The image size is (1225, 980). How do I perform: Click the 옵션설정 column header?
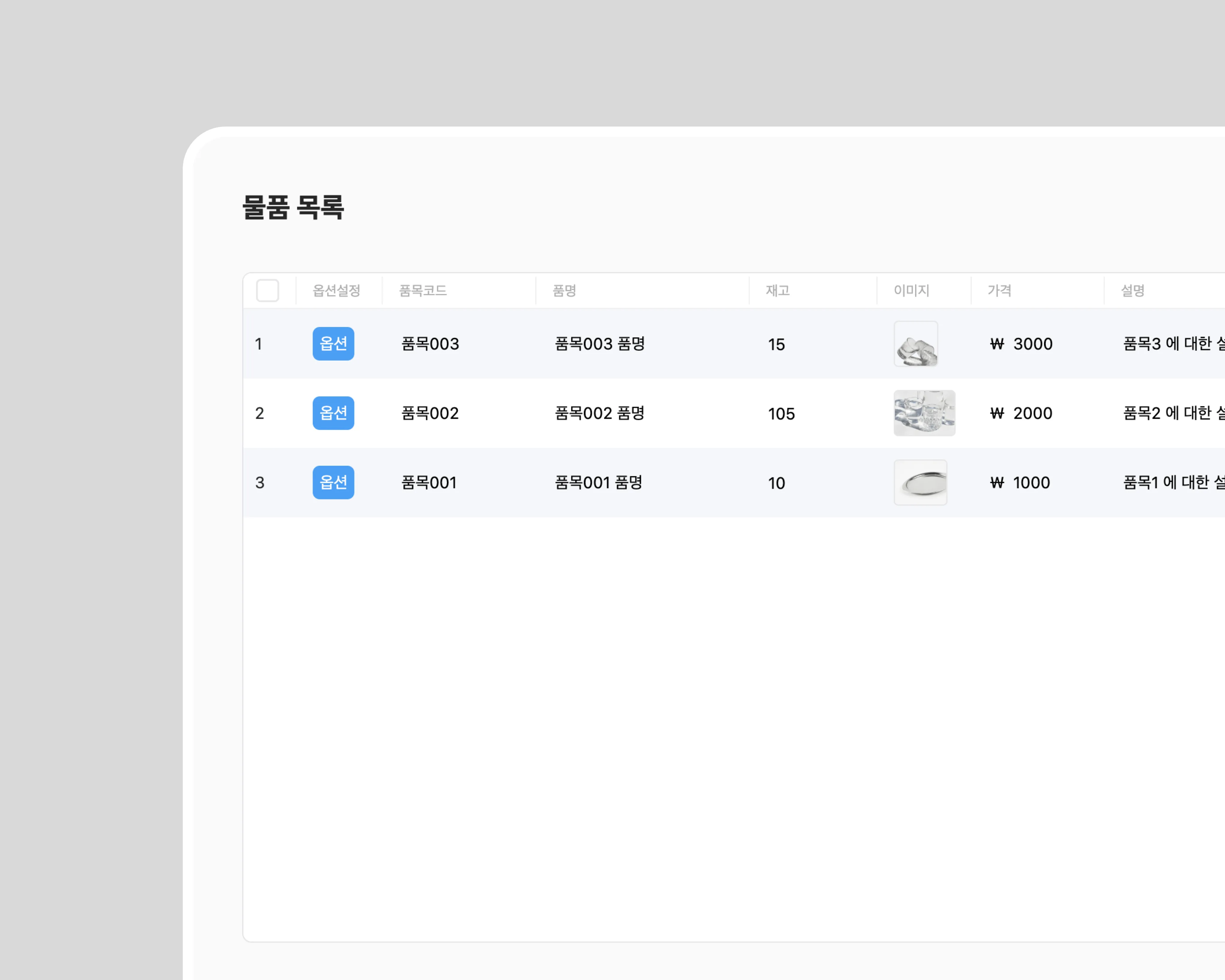pyautogui.click(x=336, y=290)
